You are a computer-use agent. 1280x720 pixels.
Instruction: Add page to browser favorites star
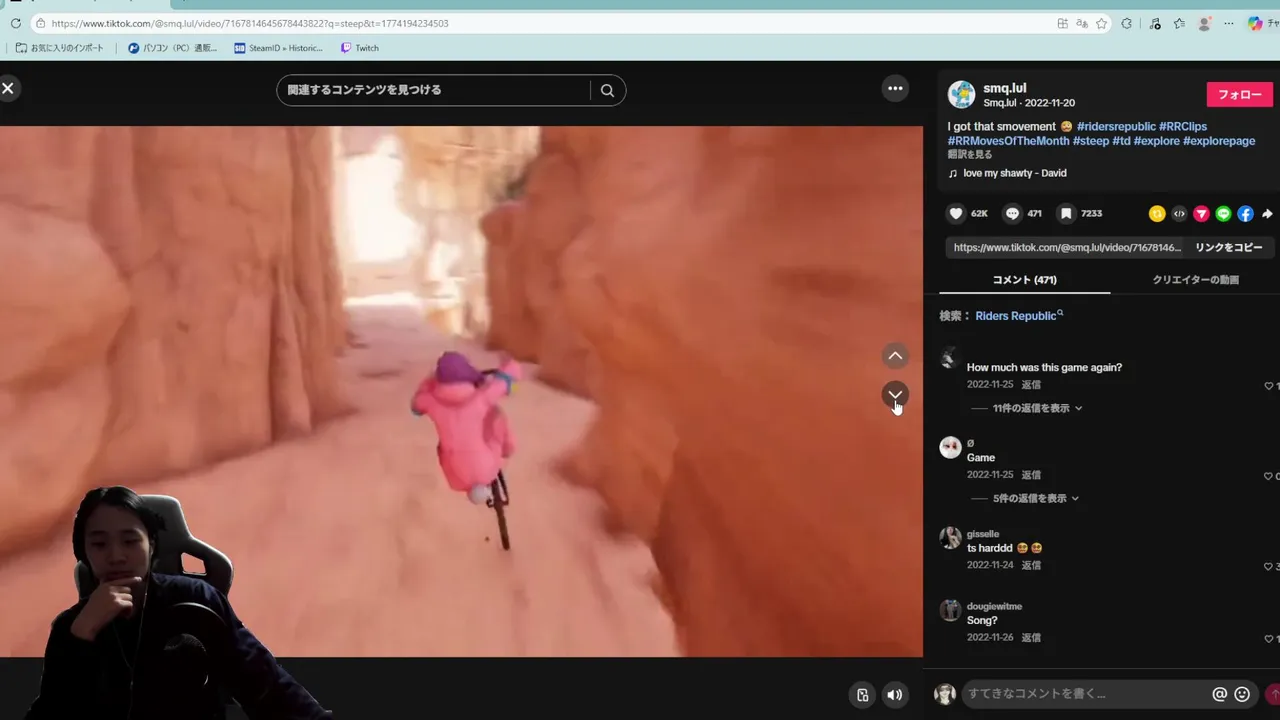1101,23
